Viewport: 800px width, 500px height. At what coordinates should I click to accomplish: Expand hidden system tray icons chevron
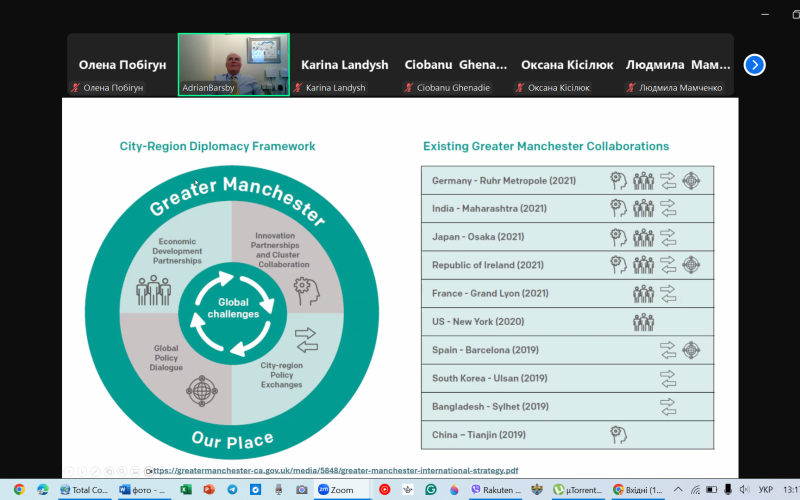[x=678, y=490]
